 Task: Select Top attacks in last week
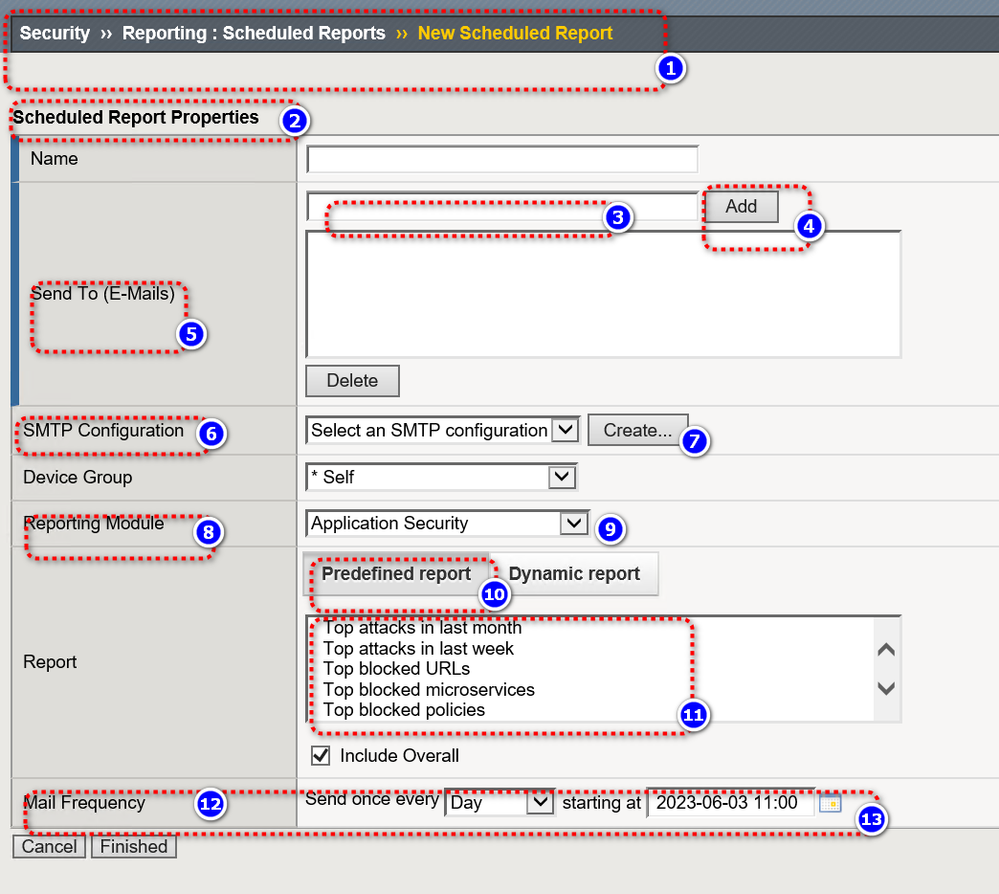[418, 649]
